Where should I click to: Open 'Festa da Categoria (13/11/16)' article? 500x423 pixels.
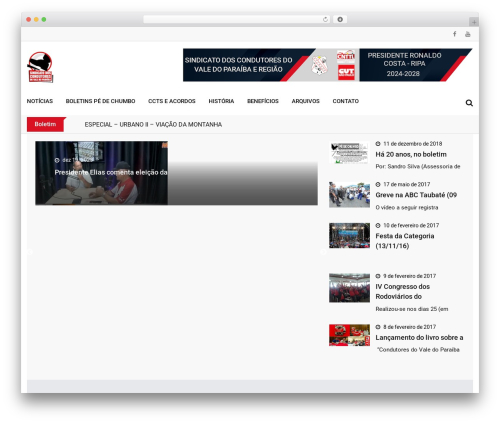pos(405,241)
